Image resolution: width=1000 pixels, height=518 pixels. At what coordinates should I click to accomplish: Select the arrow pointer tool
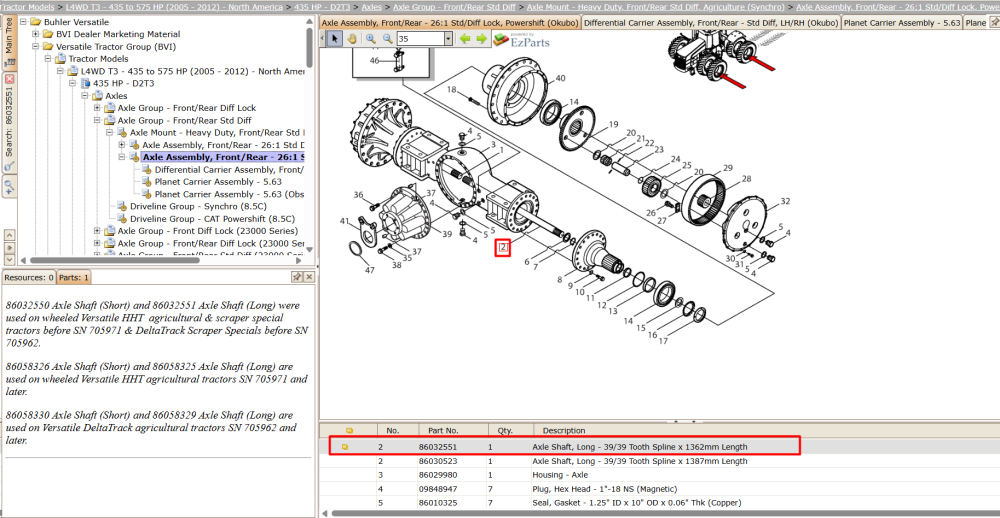click(336, 39)
